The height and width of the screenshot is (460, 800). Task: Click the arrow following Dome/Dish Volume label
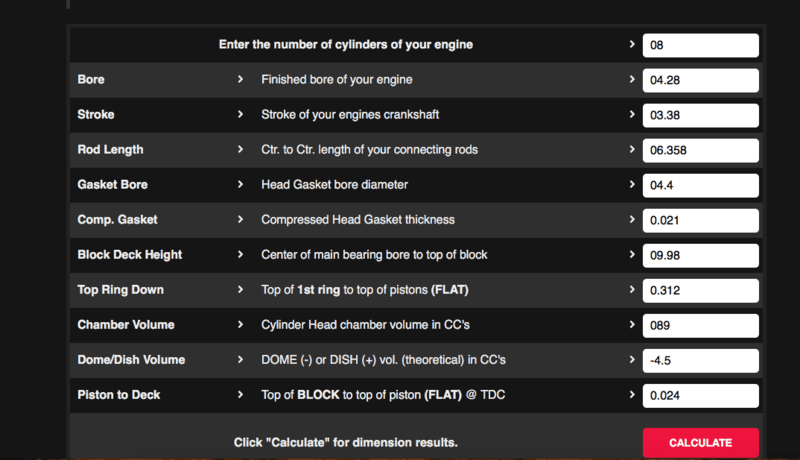(240, 360)
